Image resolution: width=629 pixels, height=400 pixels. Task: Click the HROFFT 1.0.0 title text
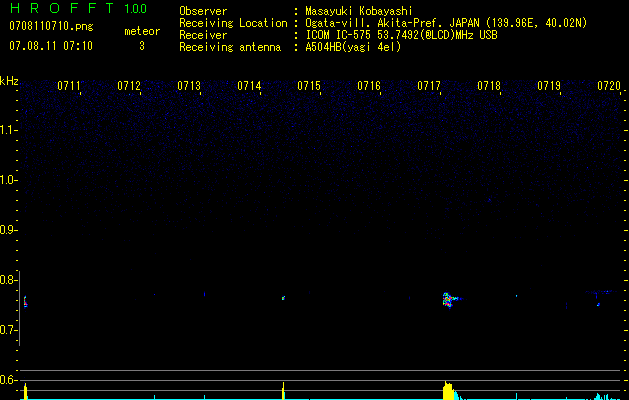click(x=78, y=8)
